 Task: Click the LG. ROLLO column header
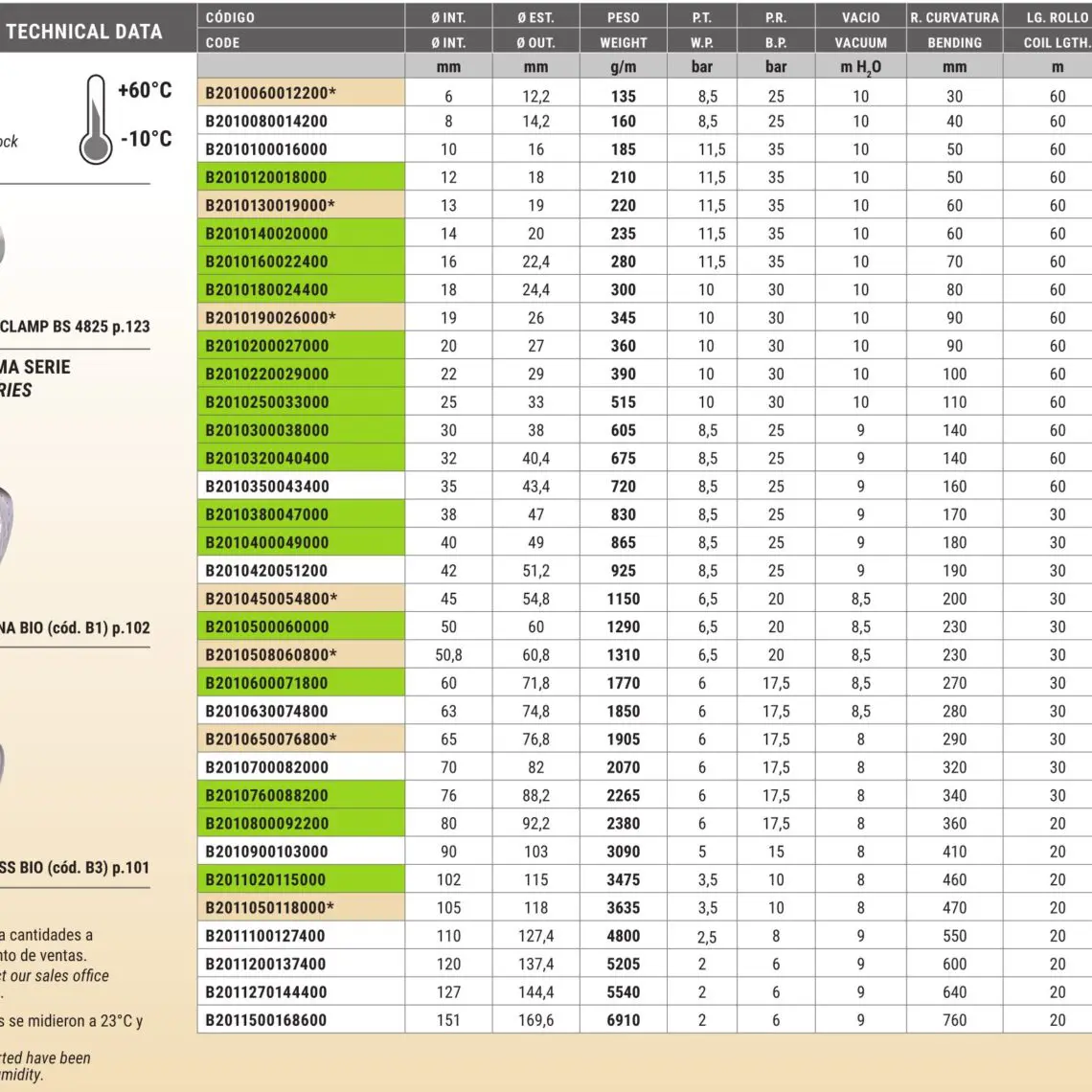[x=1057, y=17]
